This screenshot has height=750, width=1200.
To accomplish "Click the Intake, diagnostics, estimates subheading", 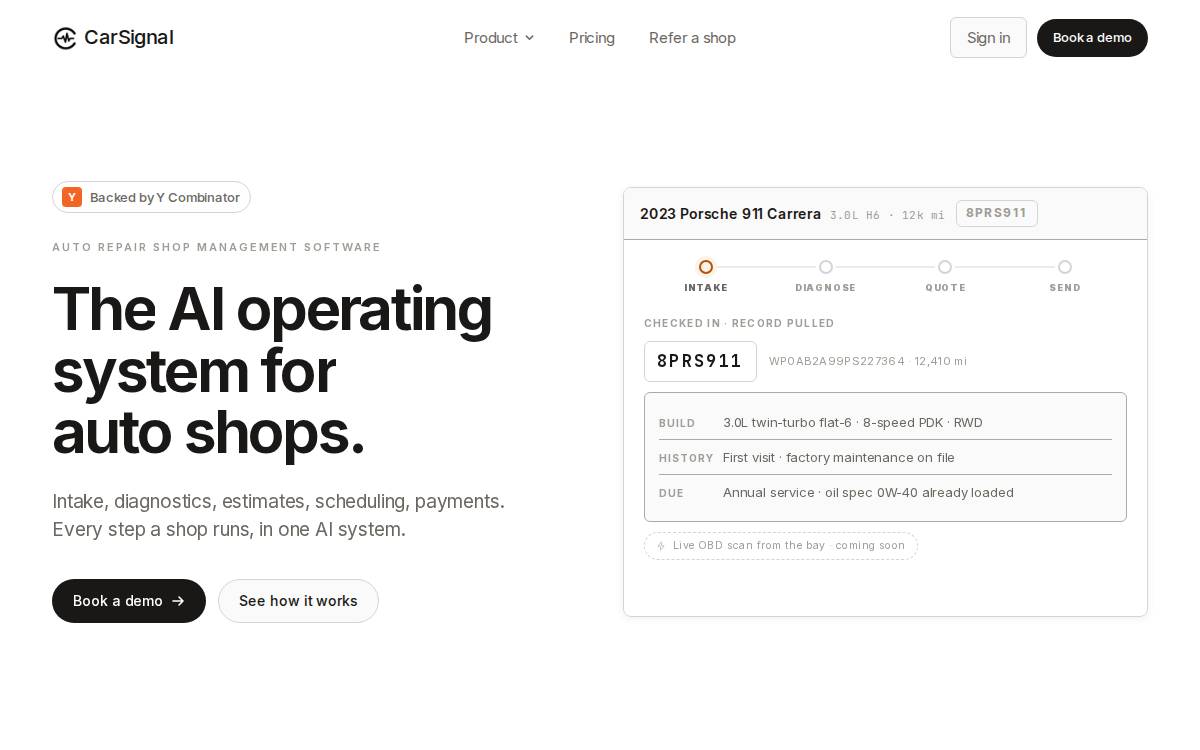I will tap(278, 515).
